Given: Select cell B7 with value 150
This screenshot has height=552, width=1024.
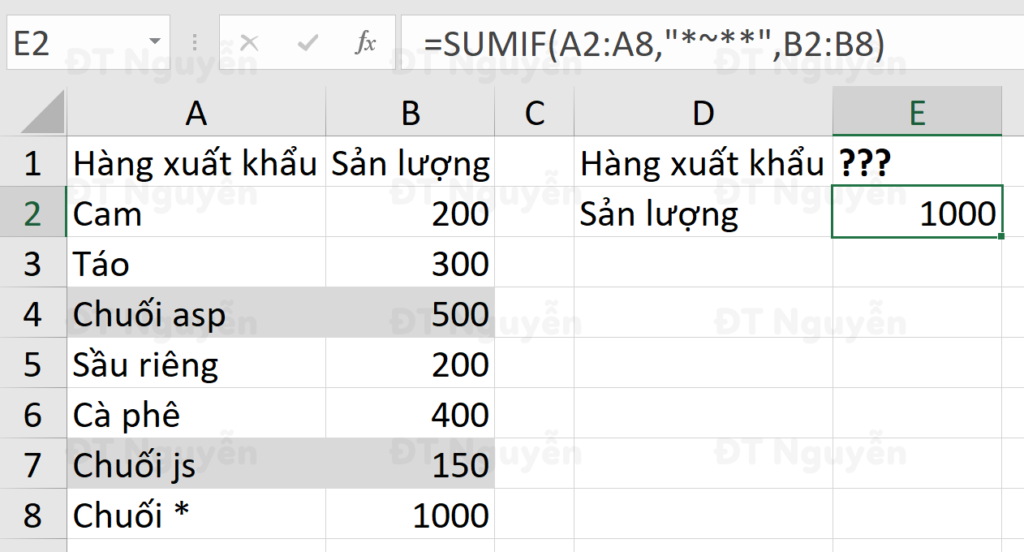Looking at the screenshot, I should click(410, 465).
